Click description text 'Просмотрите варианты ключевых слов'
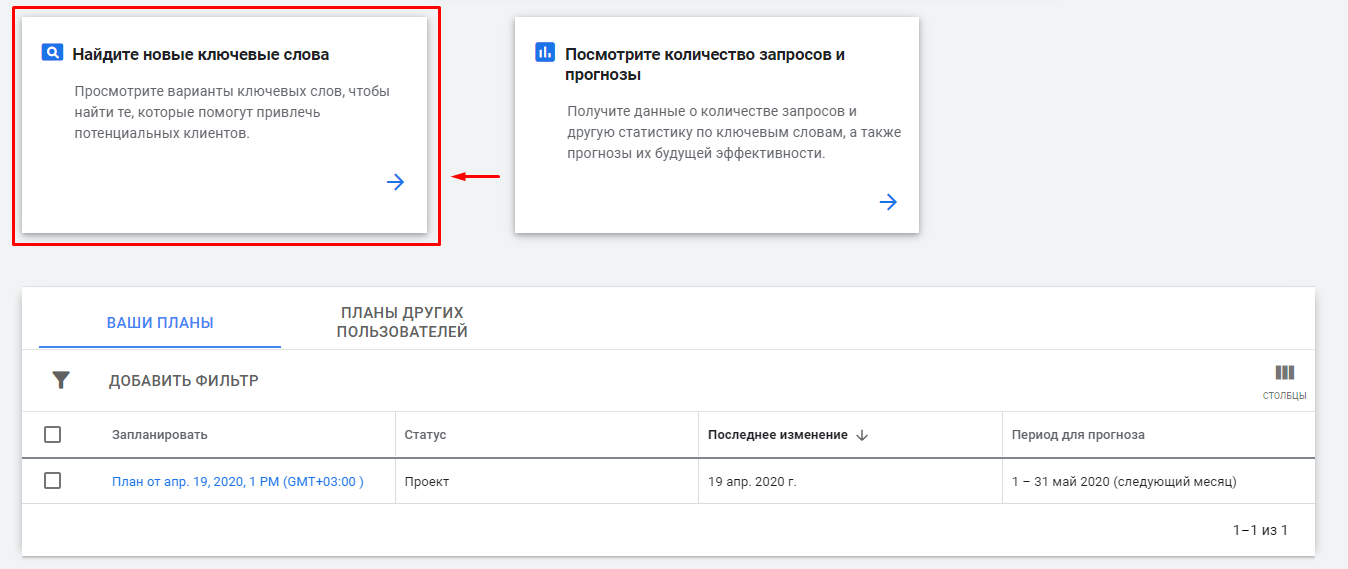This screenshot has width=1348, height=569. (232, 112)
